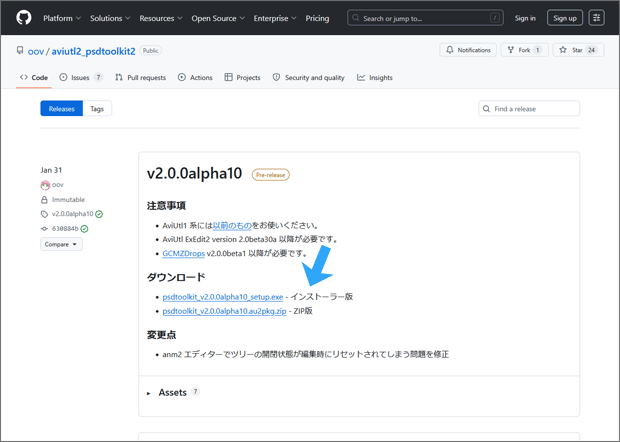Open the Pull requests tab

pos(140,77)
